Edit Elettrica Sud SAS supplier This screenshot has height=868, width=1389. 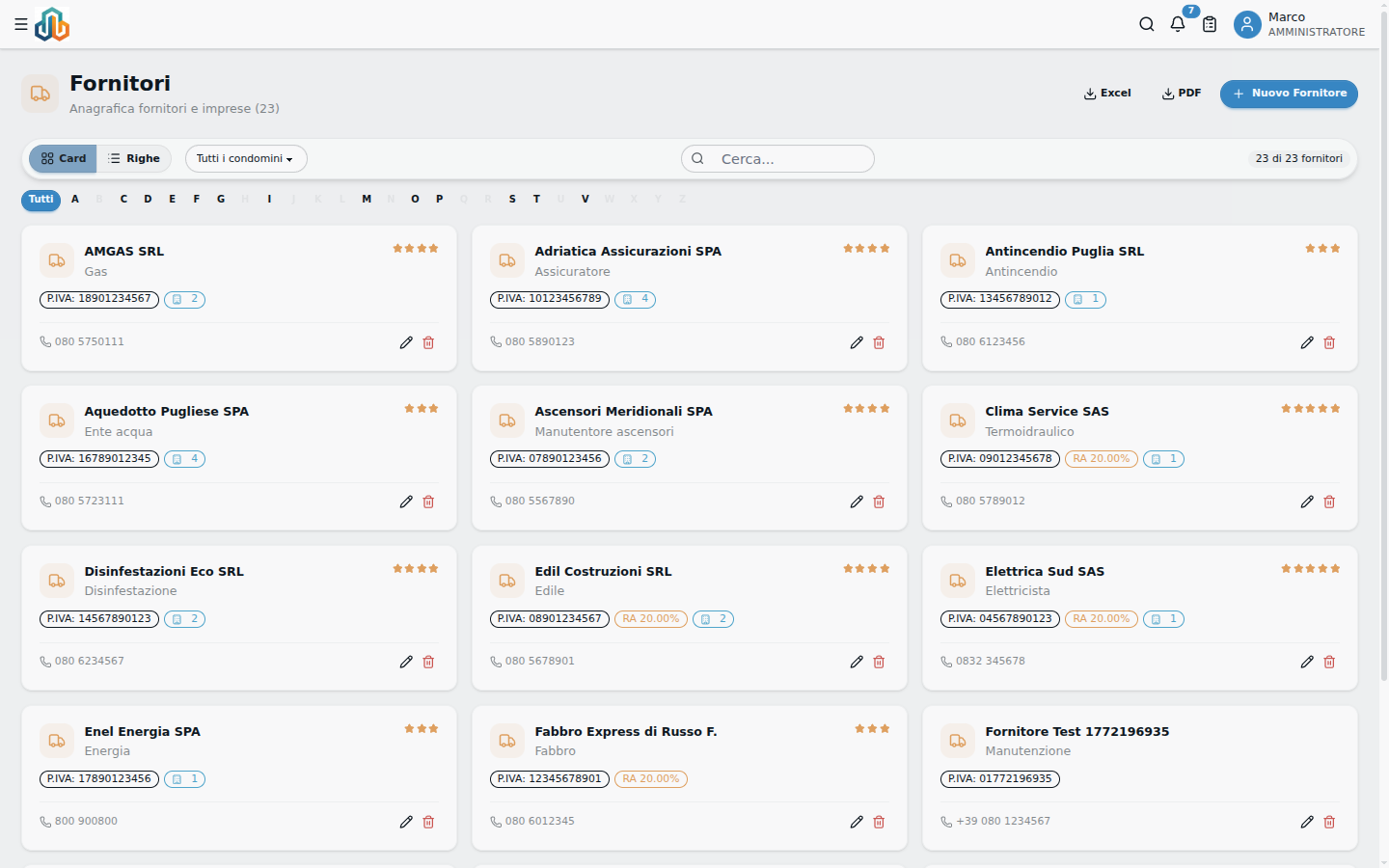tap(1307, 662)
